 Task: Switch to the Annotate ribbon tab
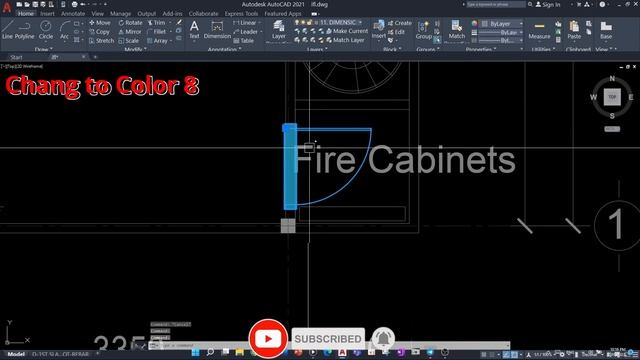tap(73, 13)
